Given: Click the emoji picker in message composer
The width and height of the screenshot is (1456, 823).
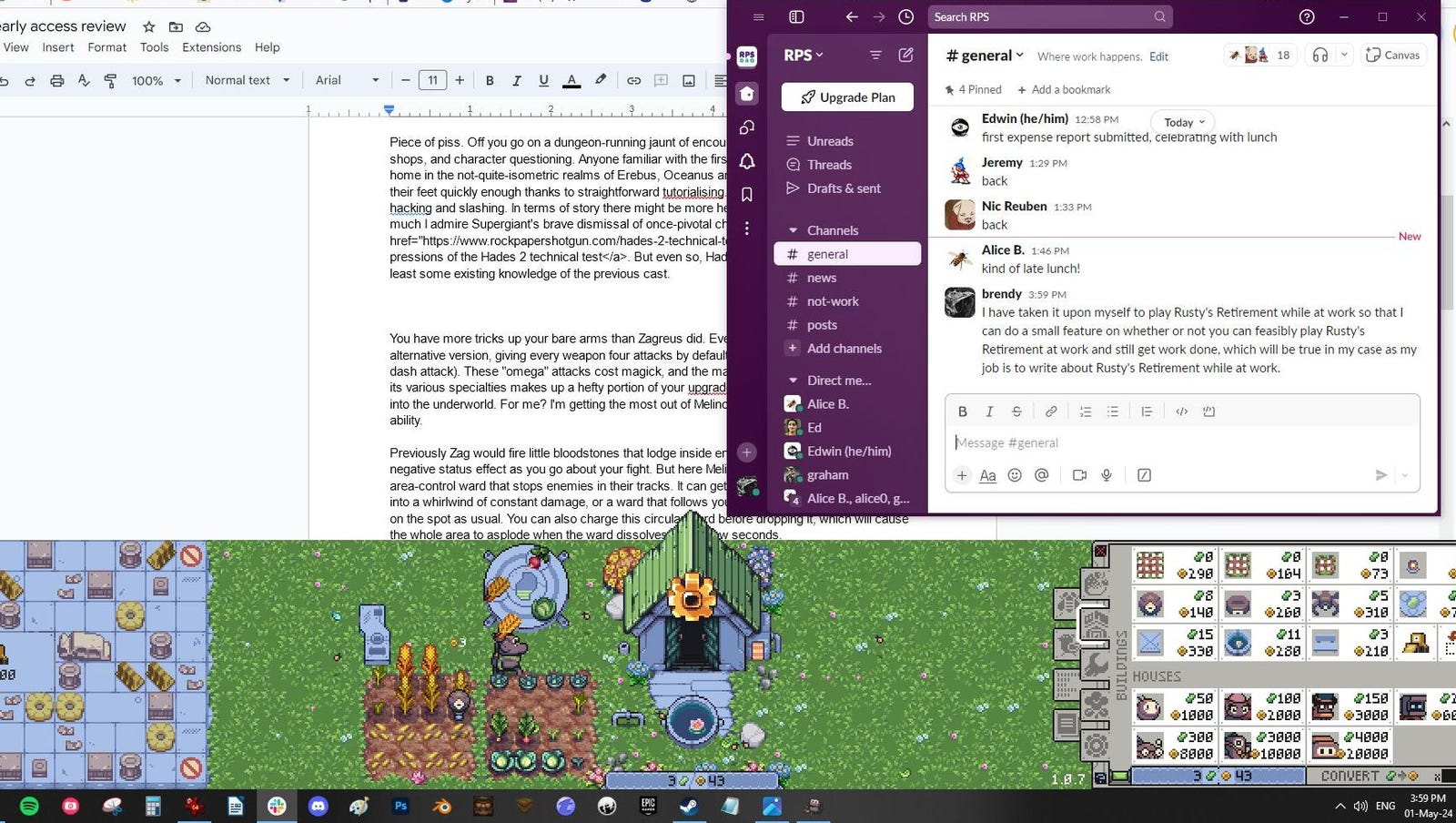Looking at the screenshot, I should pos(1015,475).
